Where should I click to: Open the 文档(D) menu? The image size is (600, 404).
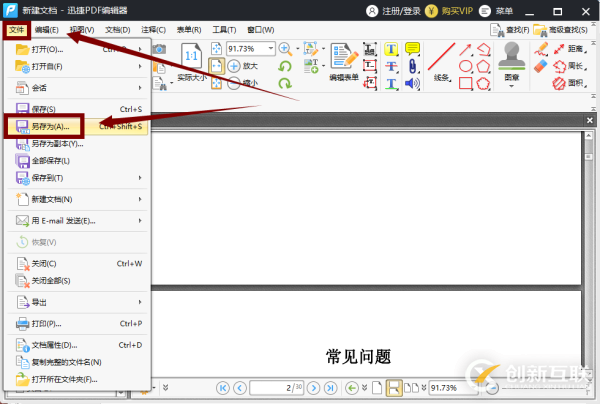click(118, 30)
